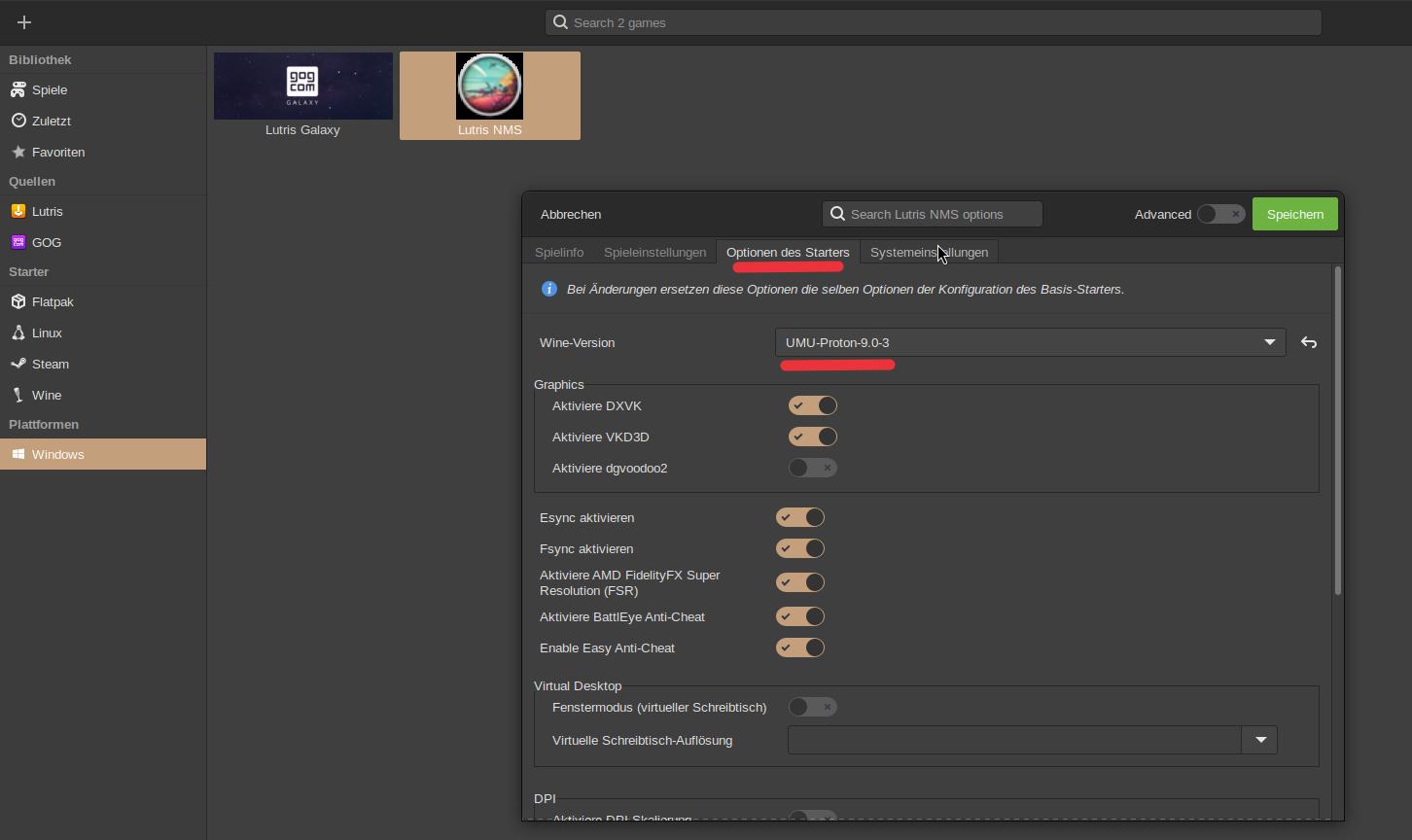Switch to the Systemeinstellungen tab

929,252
